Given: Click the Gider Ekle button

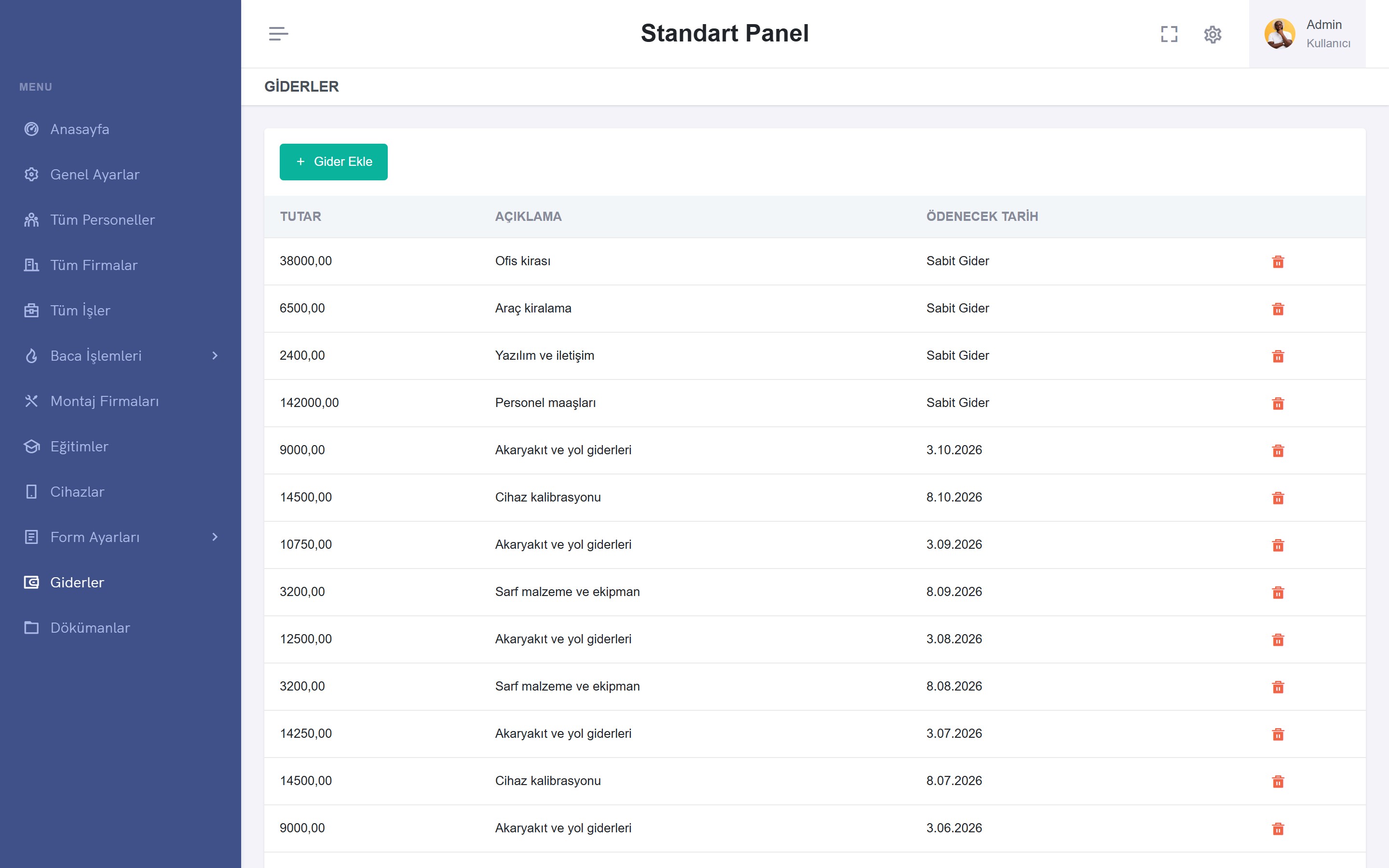Looking at the screenshot, I should point(333,162).
